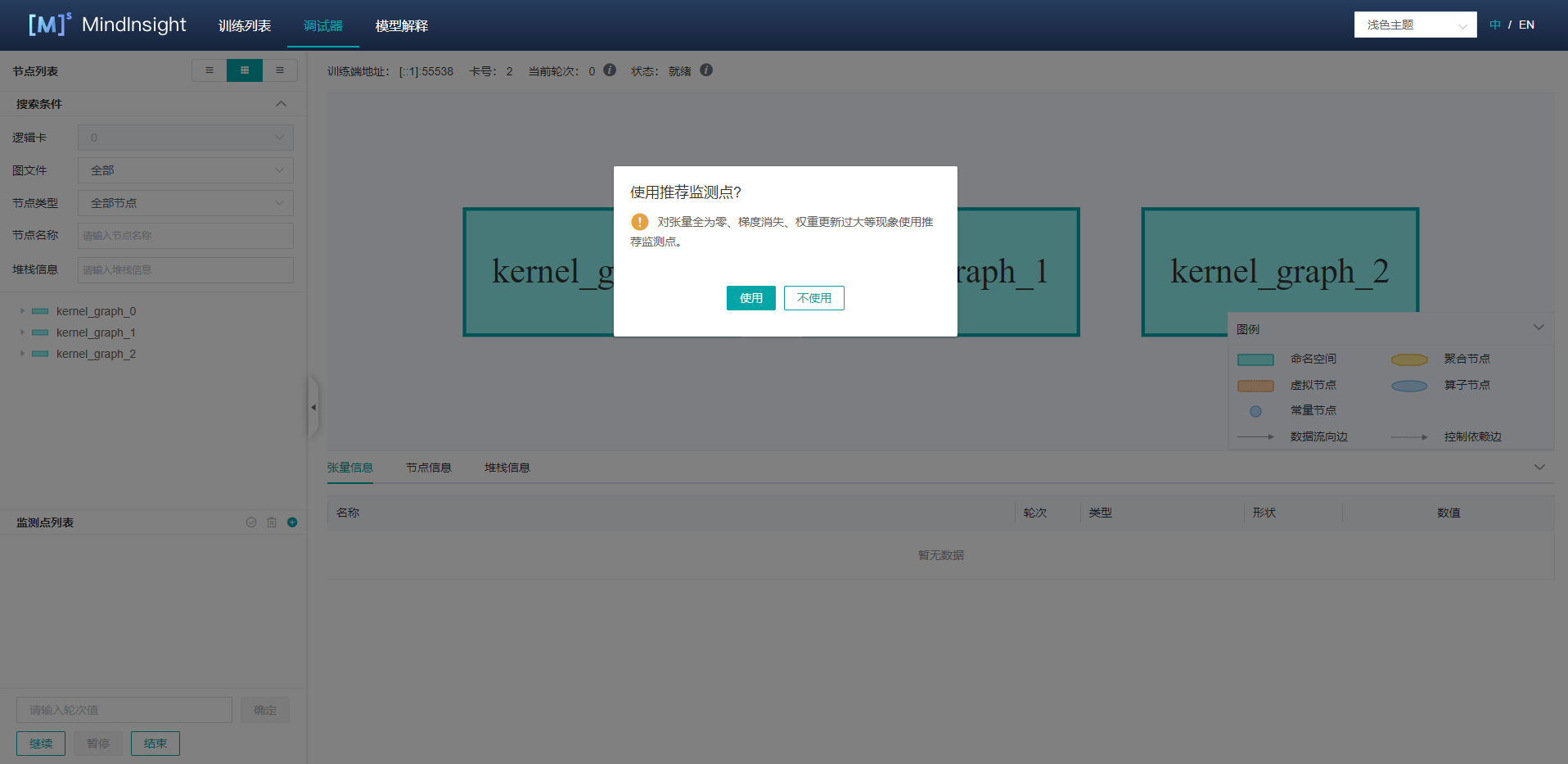Open the 训练列表 menu tab

tap(245, 26)
